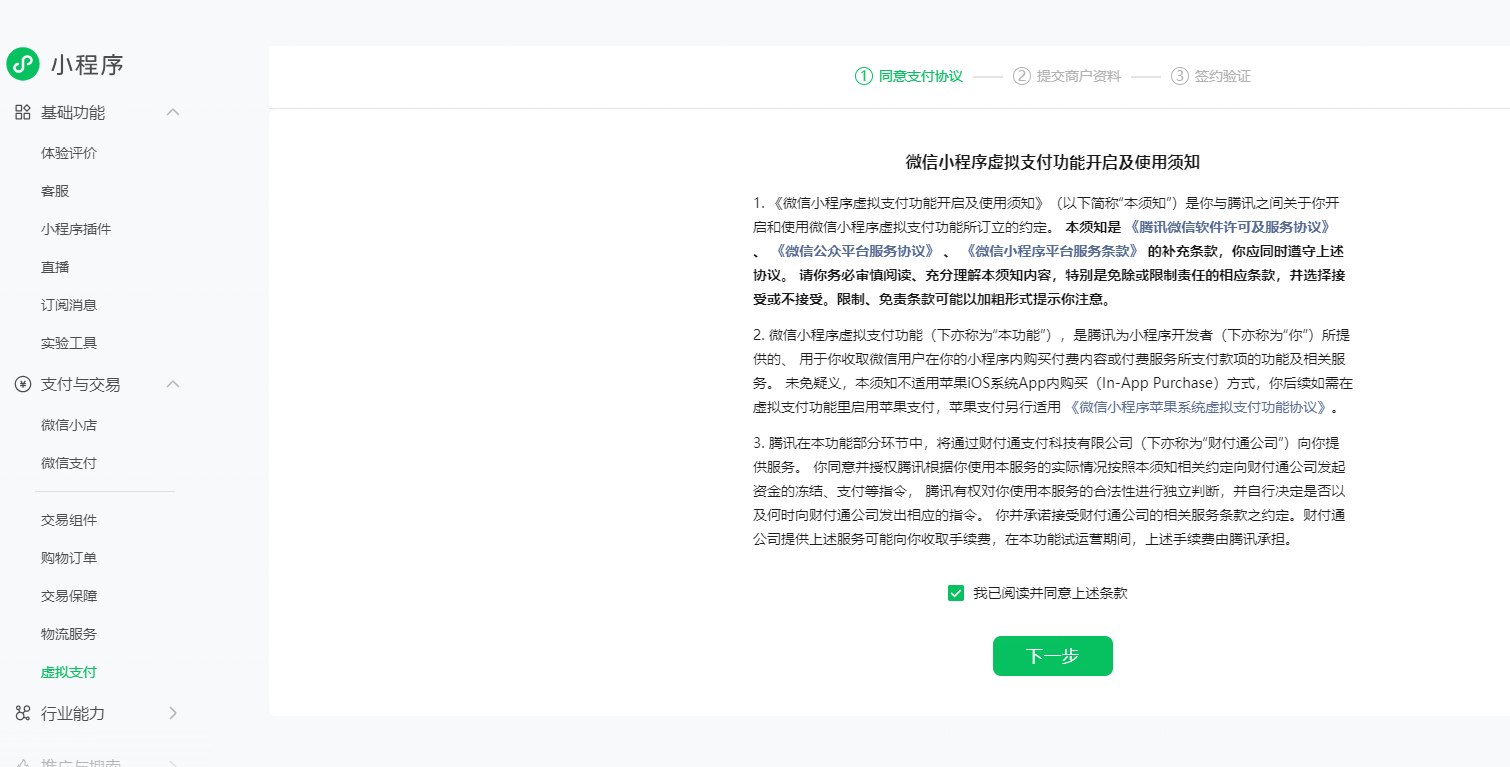Screen dimensions: 1510x767
Task: Select the highlighted 虚拟支付 menu item
Action: (69, 672)
